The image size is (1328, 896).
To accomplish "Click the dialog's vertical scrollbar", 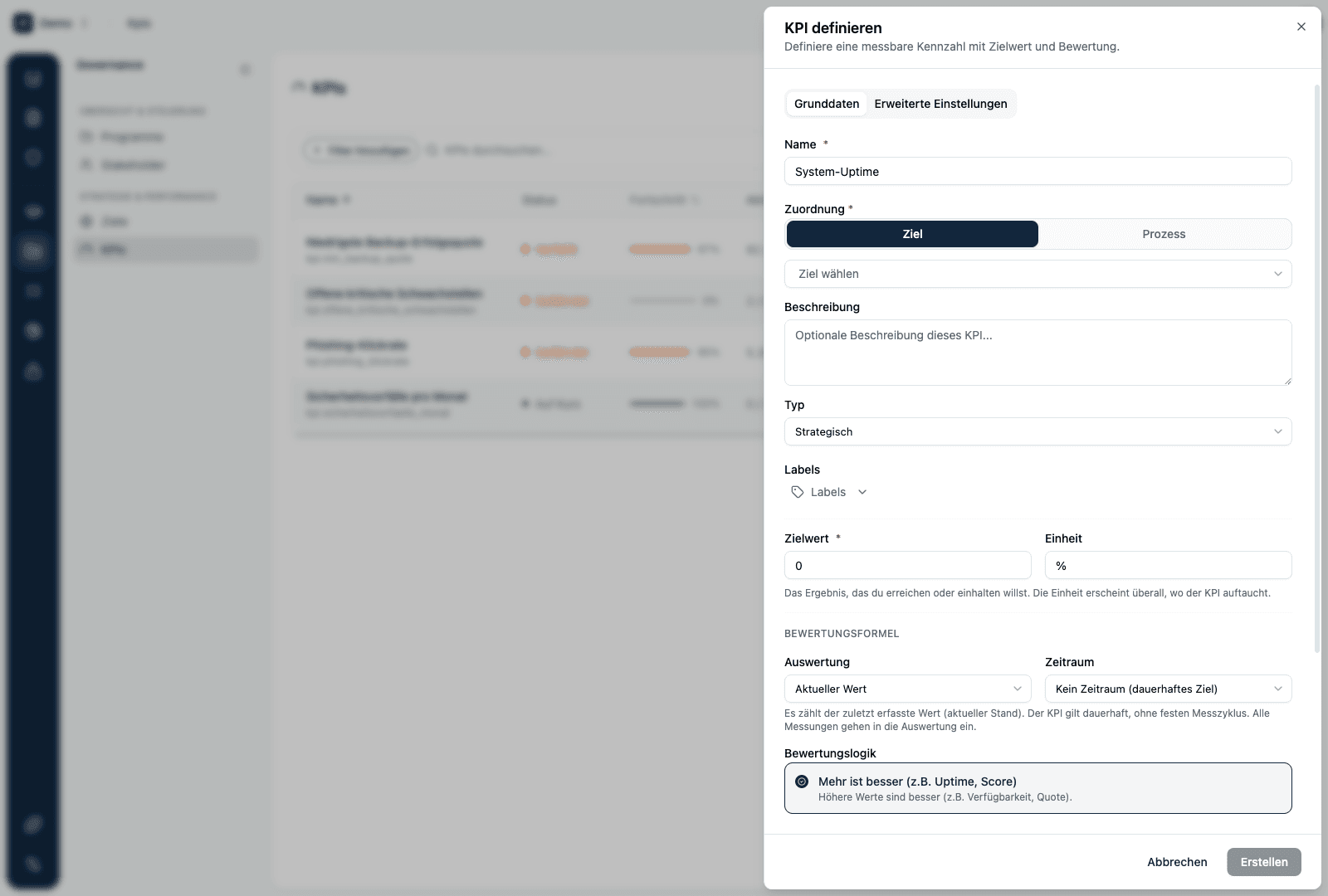I will (x=1317, y=369).
